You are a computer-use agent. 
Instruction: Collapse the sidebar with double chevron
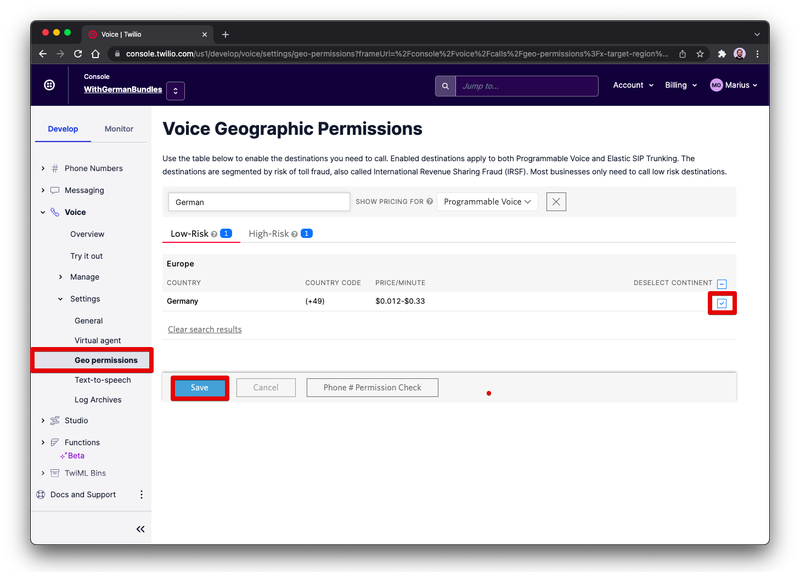pos(140,529)
